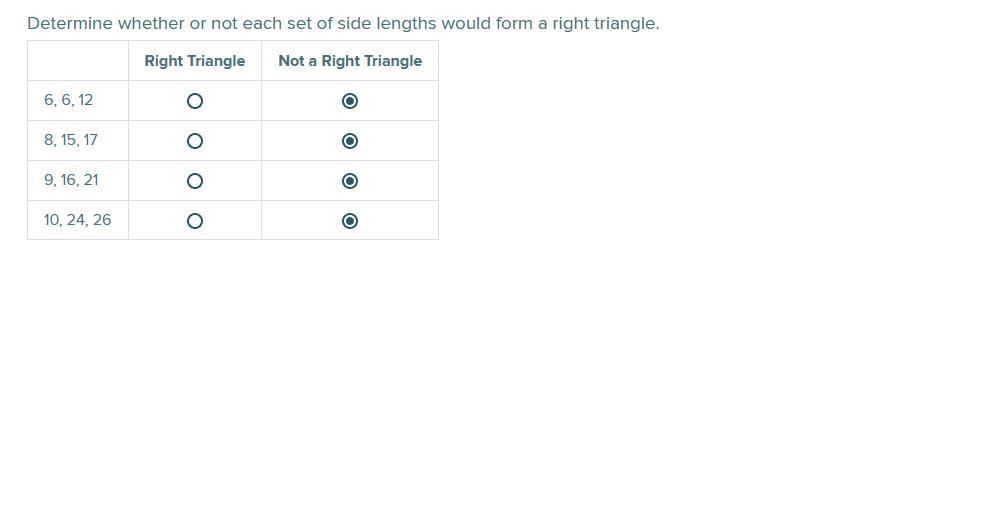
Task: Click the word "whether" in the instructions
Action: 151,24
